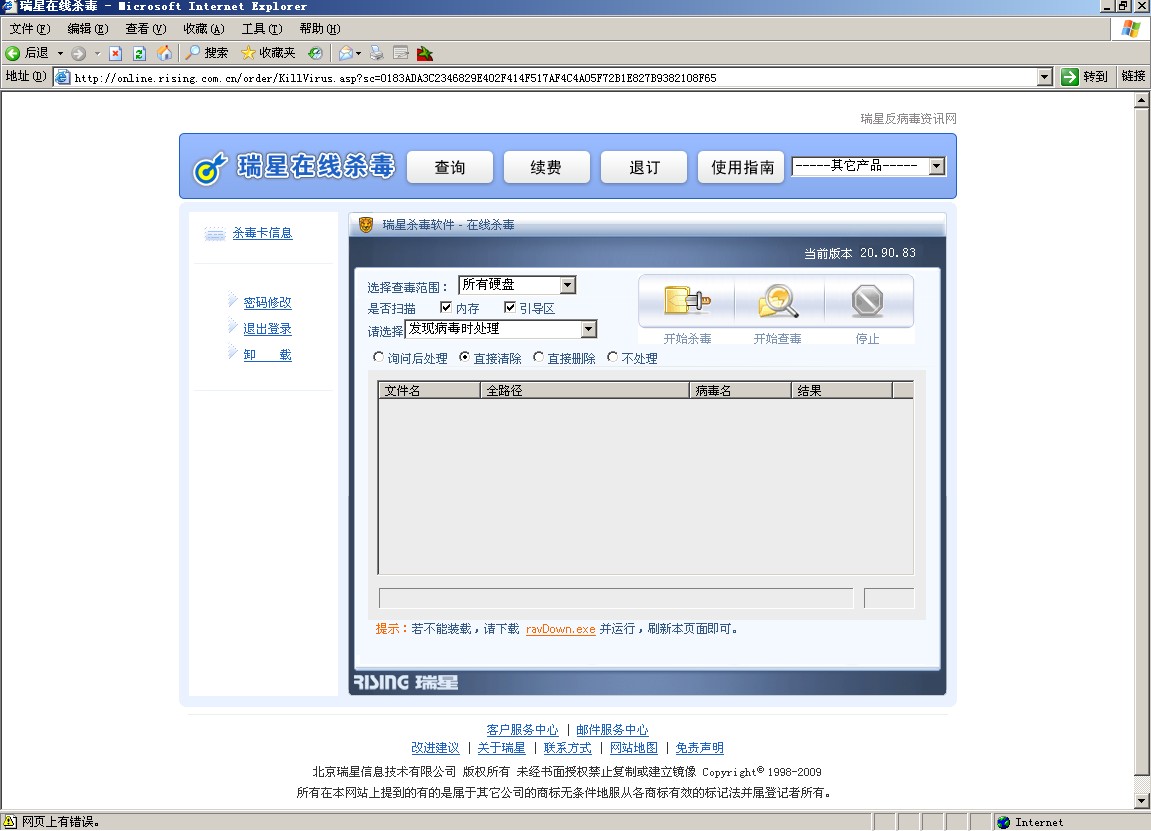
Task: Open Forward button history dropdown arrow
Action: 97,53
